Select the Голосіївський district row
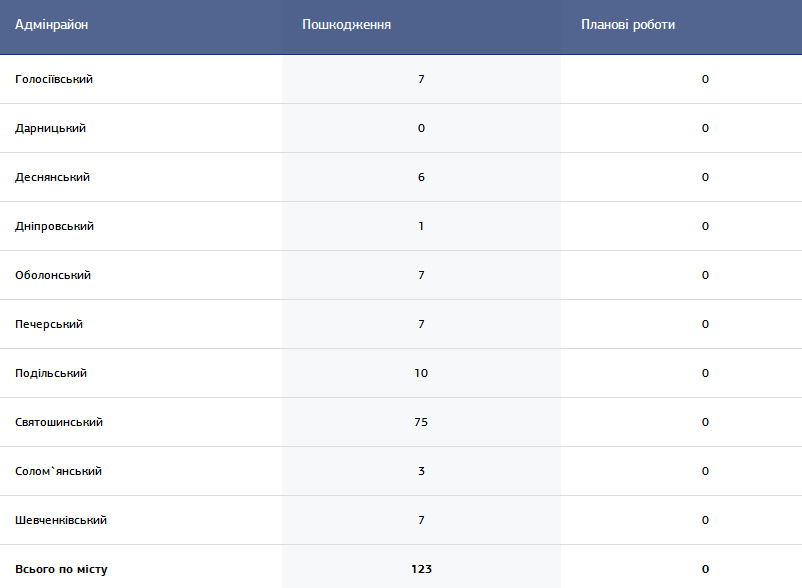Viewport: 802px width, 588px height. click(x=401, y=79)
